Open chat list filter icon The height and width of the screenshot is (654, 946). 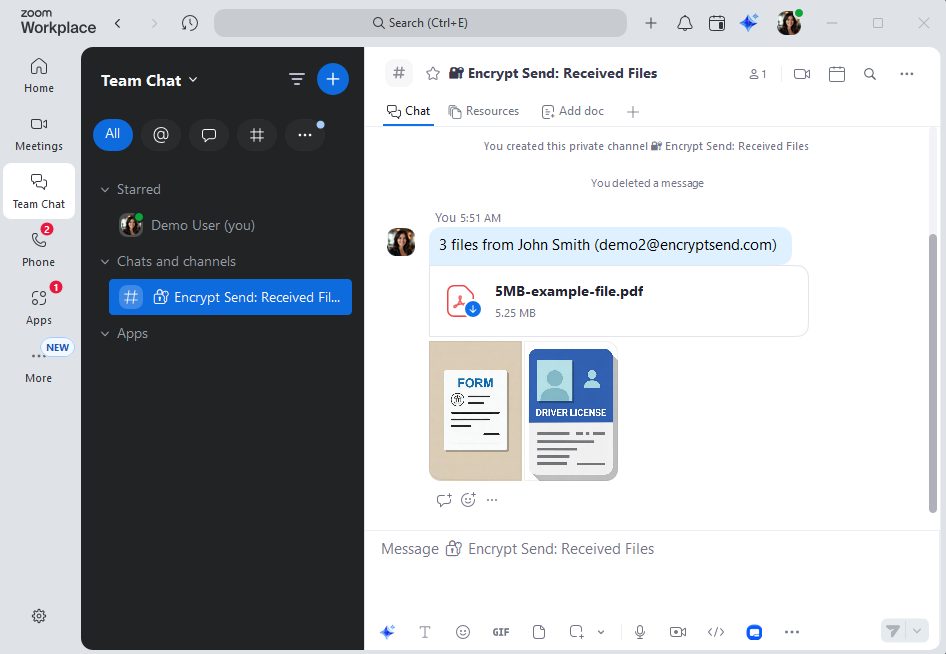[x=296, y=79]
